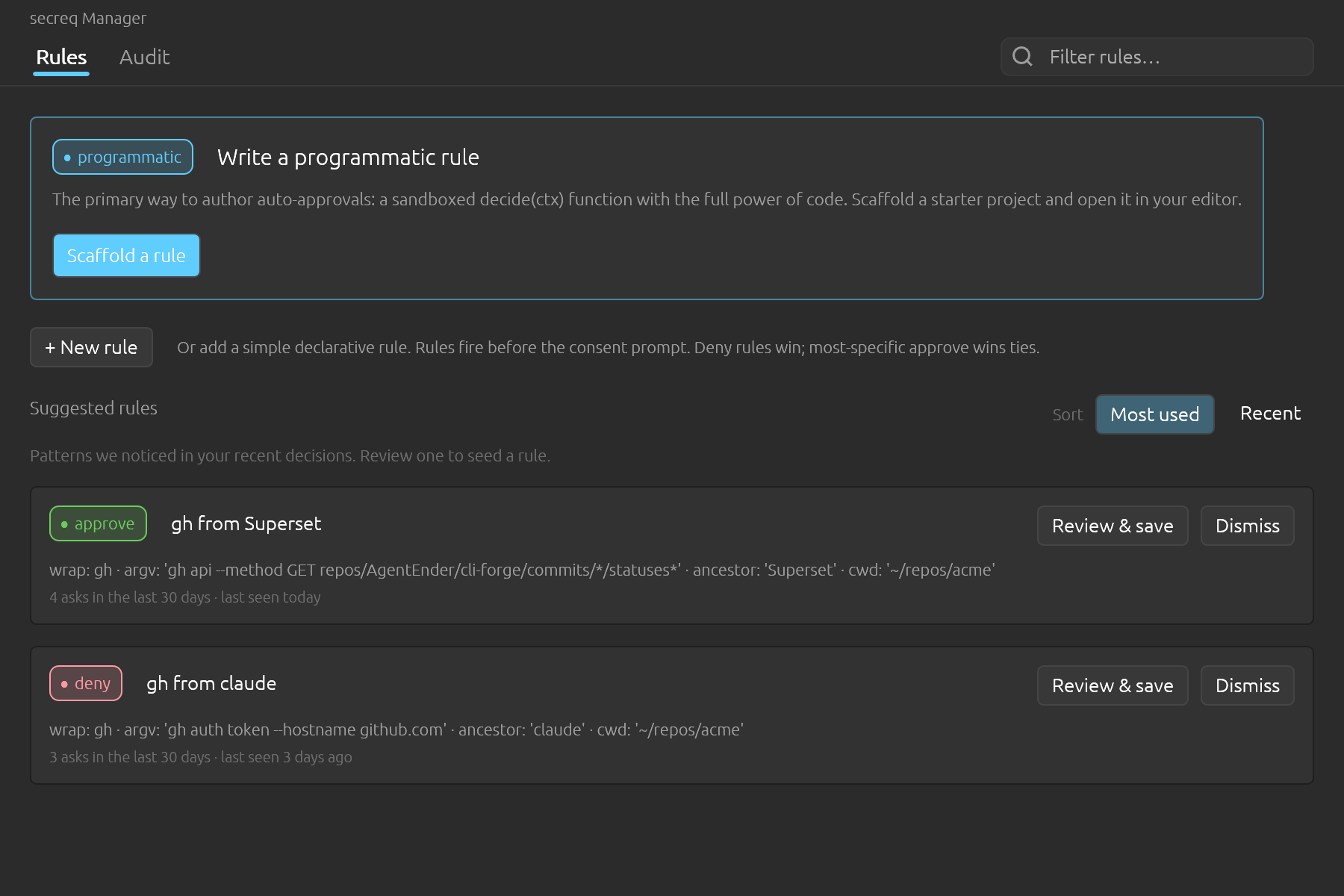Click the programmatic badge
This screenshot has width=1344, height=896.
[122, 157]
